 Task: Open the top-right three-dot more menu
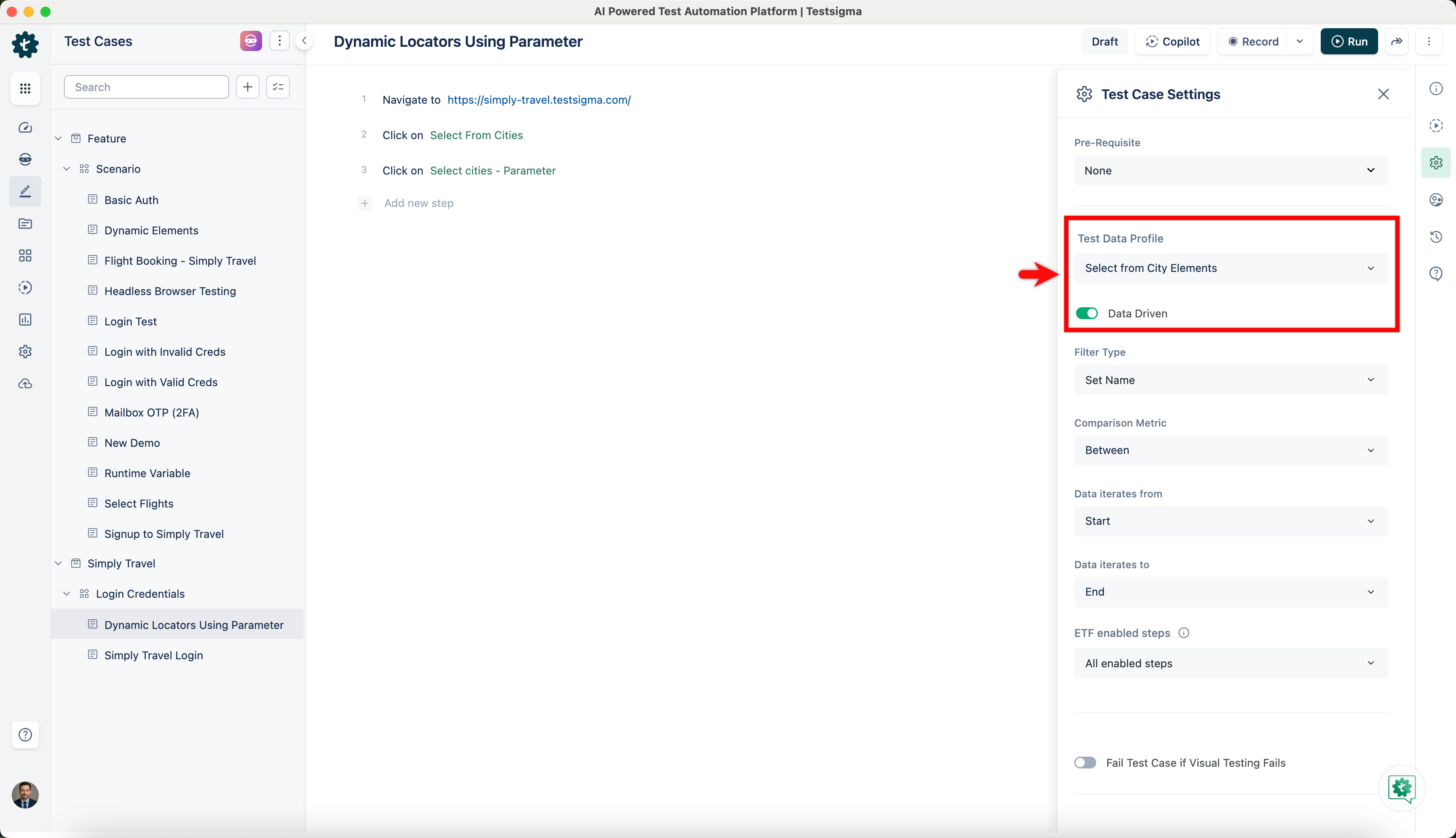point(1429,41)
